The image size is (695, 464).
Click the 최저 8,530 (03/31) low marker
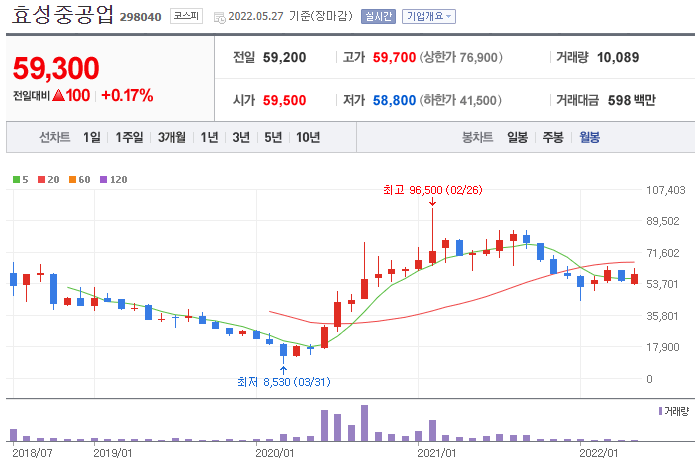pos(284,382)
